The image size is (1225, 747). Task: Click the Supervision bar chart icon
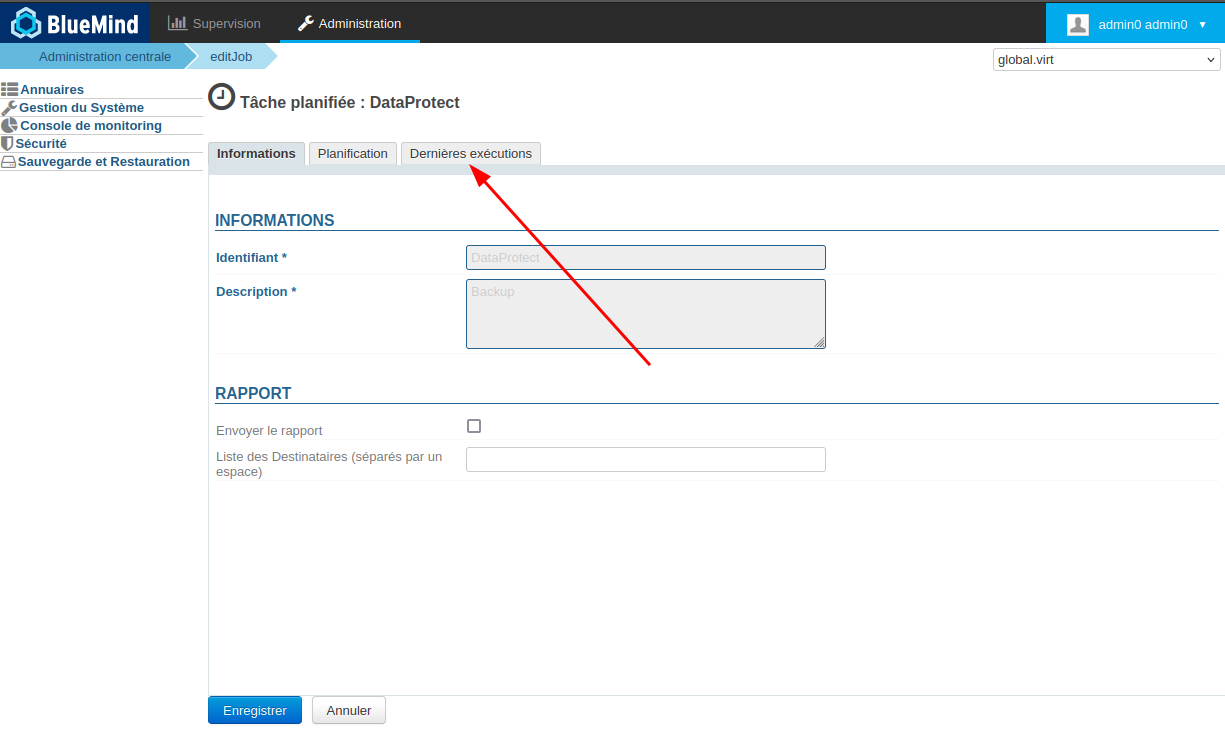[177, 23]
